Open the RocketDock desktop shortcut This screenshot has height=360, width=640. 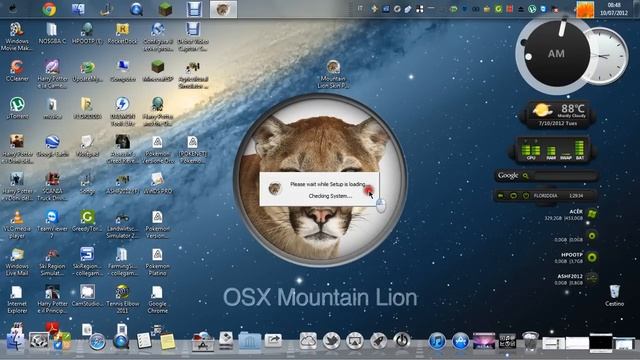[122, 33]
